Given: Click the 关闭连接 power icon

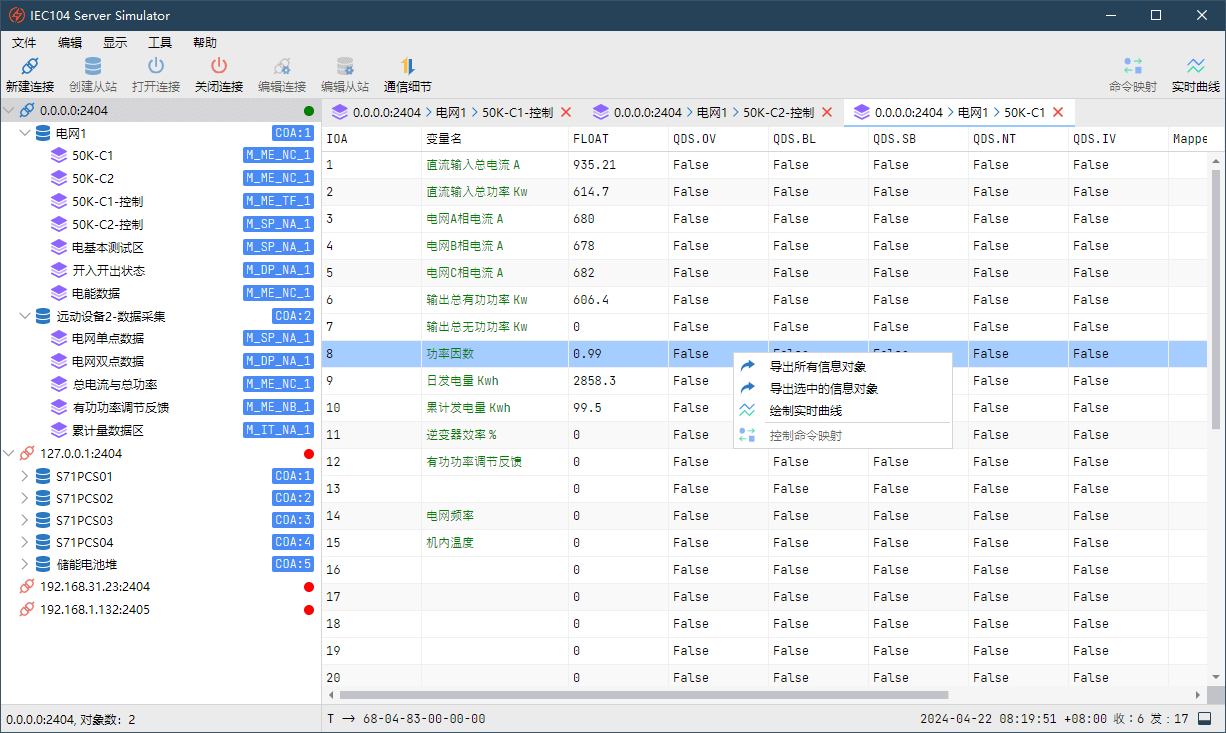Looking at the screenshot, I should tap(218, 67).
